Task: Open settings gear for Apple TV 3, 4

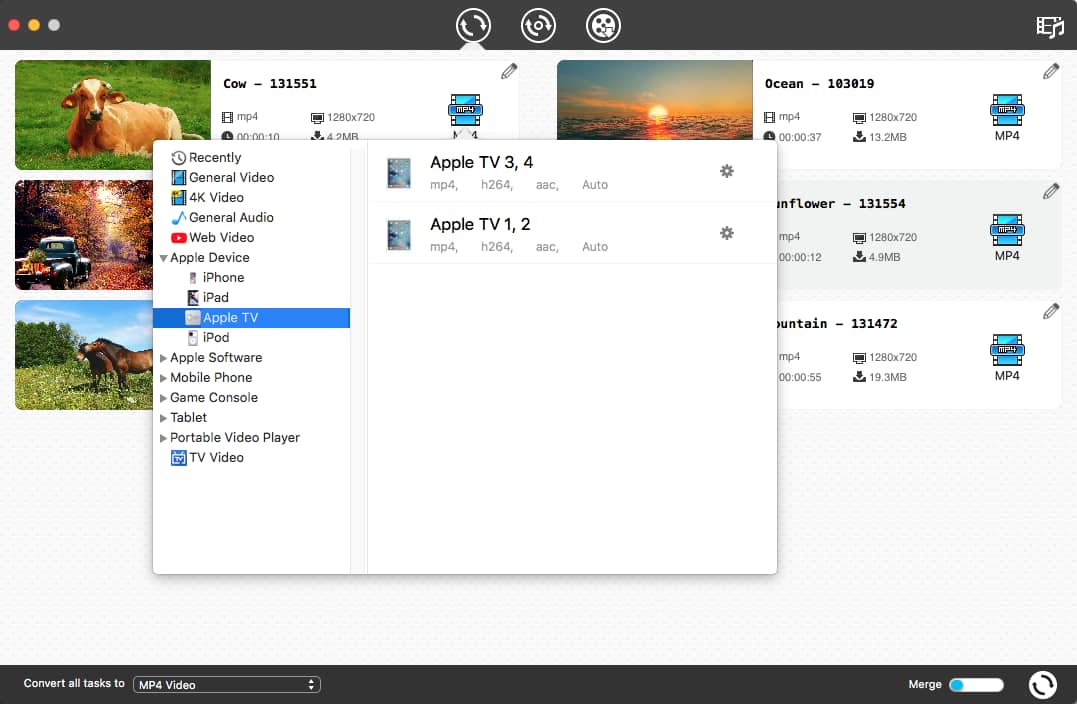Action: tap(727, 171)
